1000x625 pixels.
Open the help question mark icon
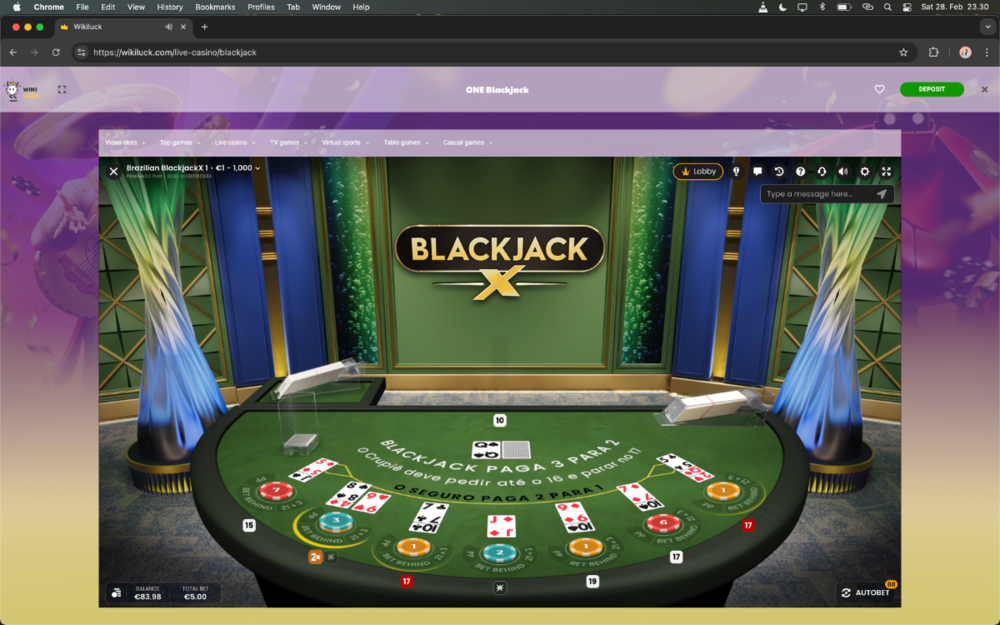[x=801, y=171]
